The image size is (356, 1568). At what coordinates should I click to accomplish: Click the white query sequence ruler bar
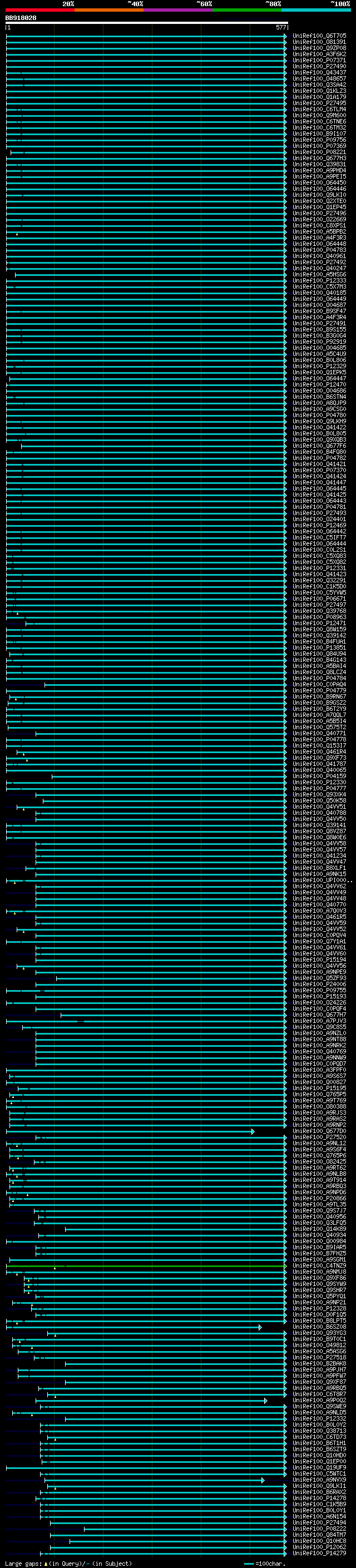pyautogui.click(x=147, y=23)
